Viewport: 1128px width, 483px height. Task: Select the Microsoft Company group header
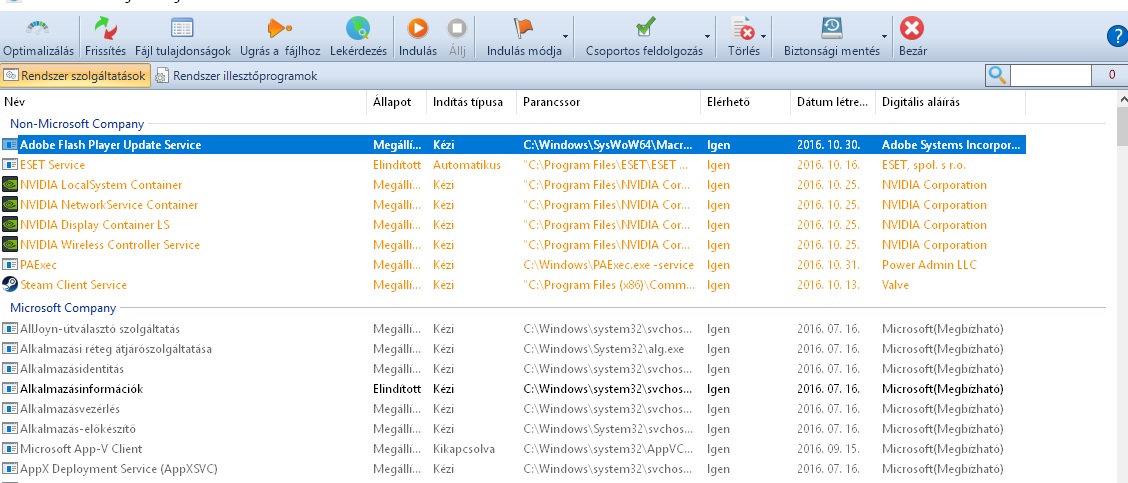coord(63,308)
